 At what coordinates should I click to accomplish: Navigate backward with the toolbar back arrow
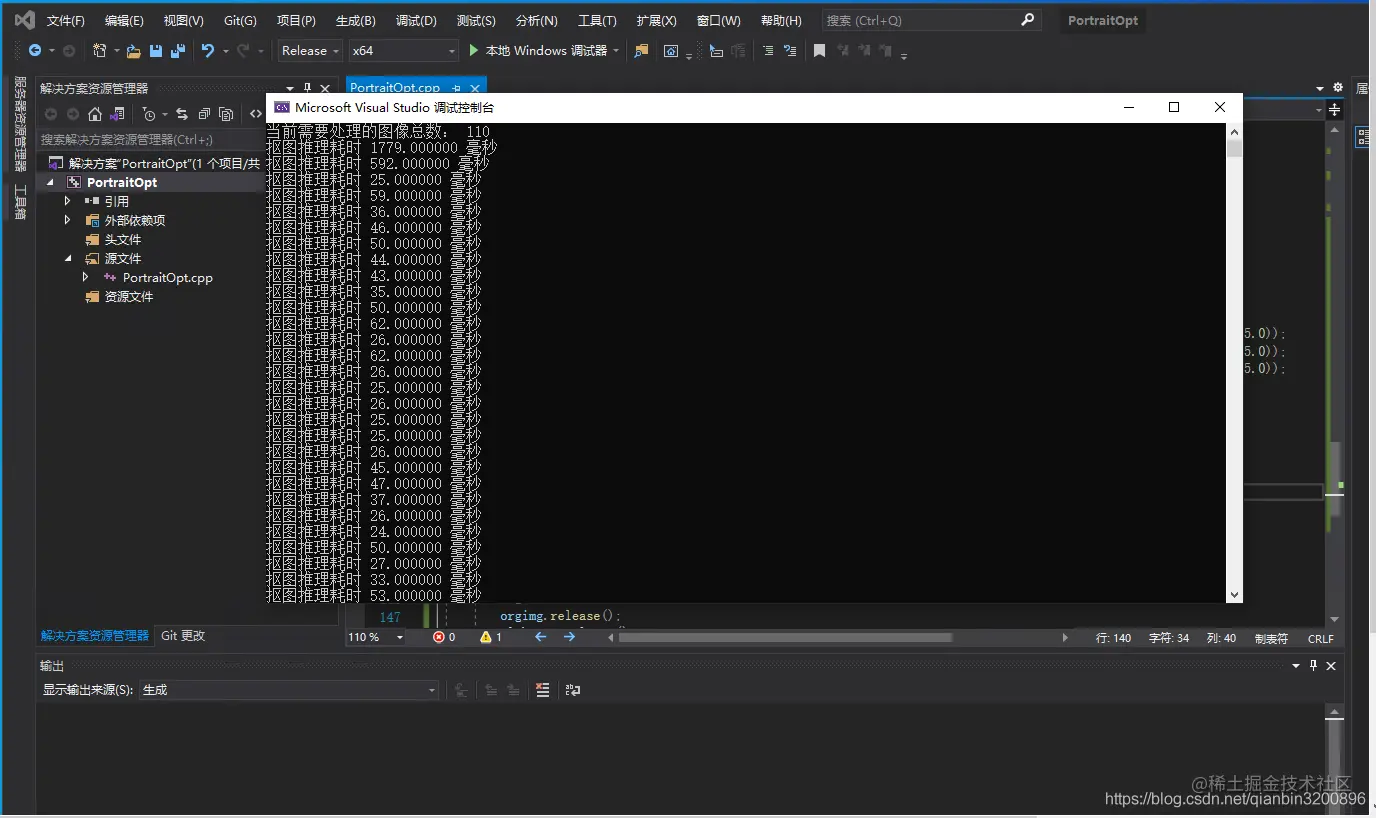pos(35,51)
